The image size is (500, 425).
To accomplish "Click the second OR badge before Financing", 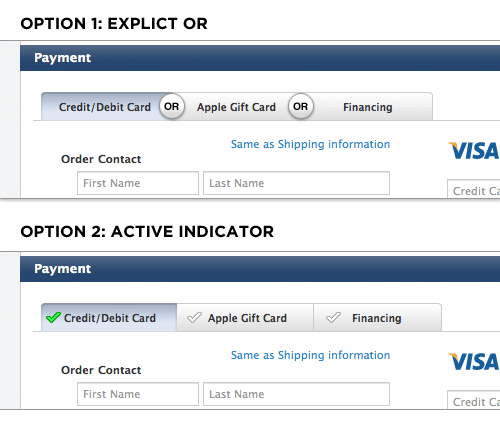I will coord(301,107).
